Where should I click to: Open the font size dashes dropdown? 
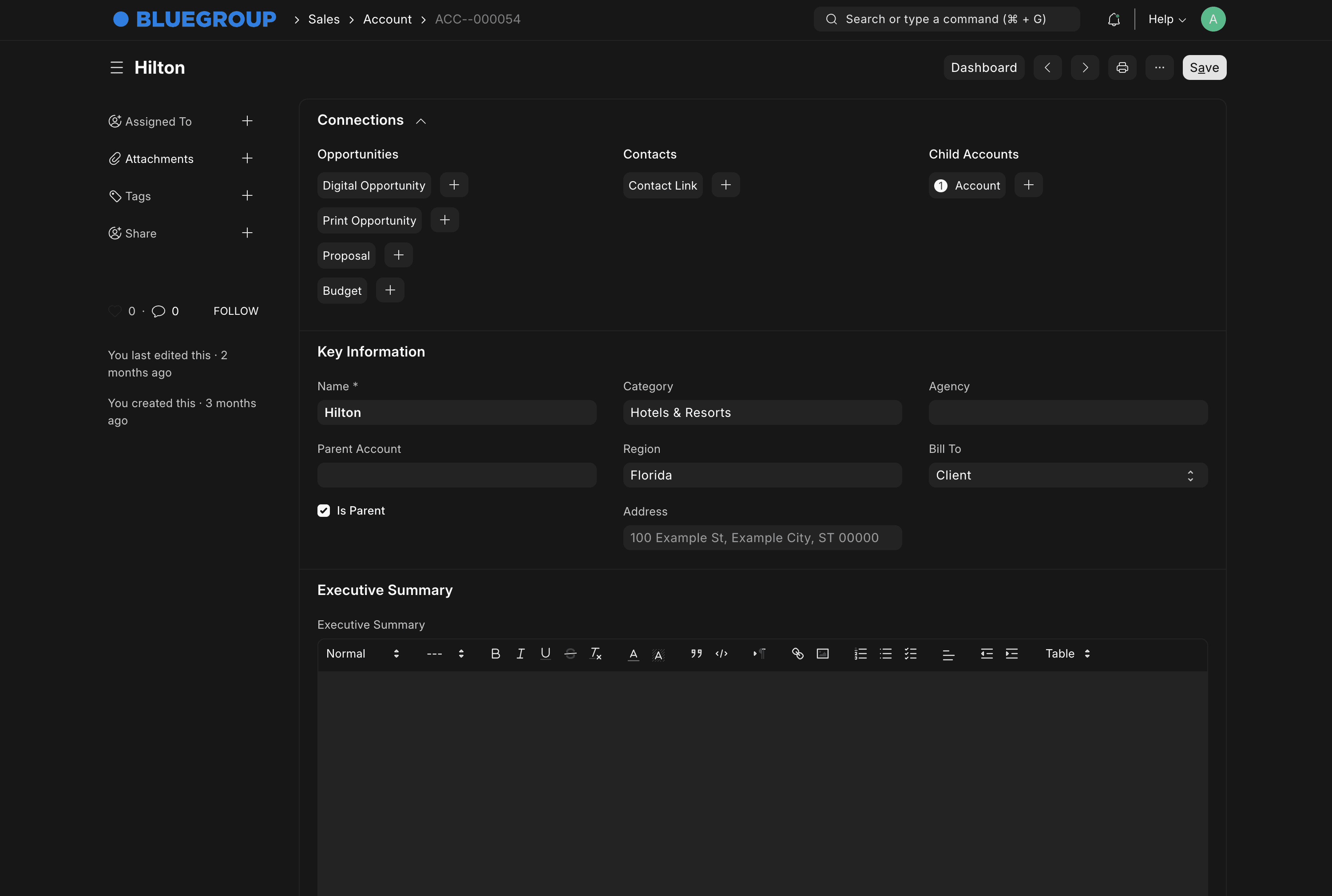(x=445, y=654)
